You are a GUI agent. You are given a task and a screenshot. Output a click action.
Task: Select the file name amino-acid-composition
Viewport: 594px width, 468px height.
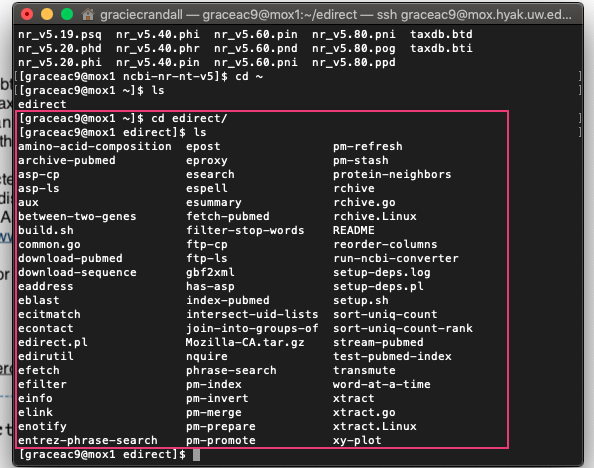(95, 146)
